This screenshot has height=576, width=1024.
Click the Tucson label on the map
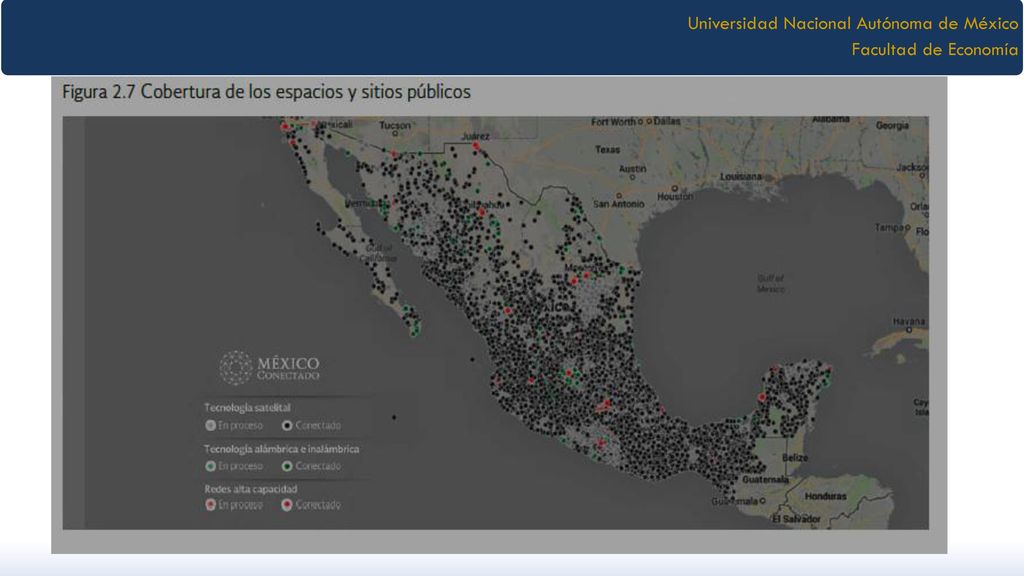click(x=395, y=125)
